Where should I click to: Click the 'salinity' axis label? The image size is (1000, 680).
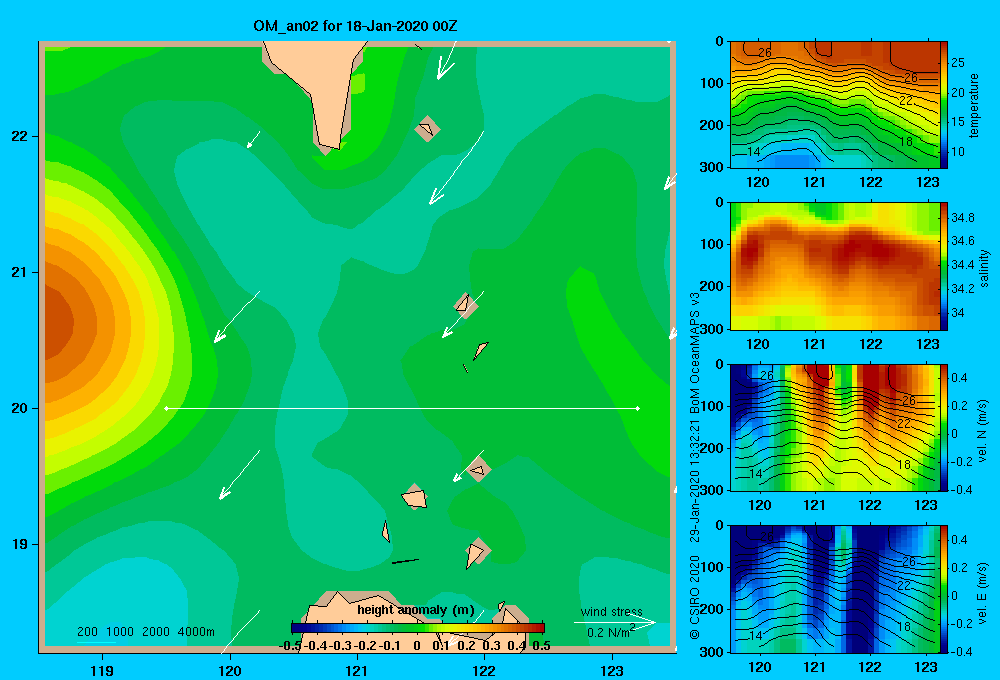[984, 268]
